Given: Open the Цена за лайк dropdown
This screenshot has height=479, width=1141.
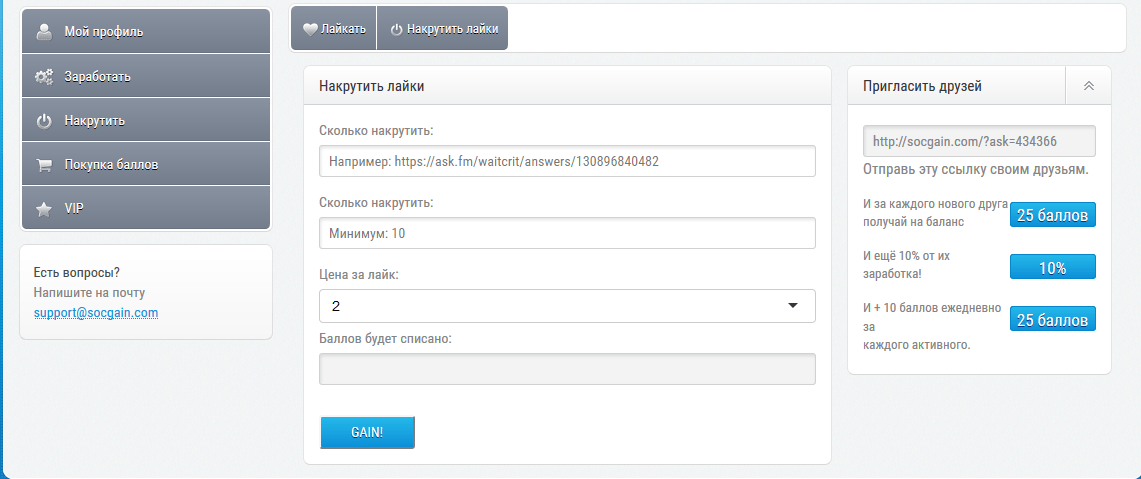Looking at the screenshot, I should (567, 306).
